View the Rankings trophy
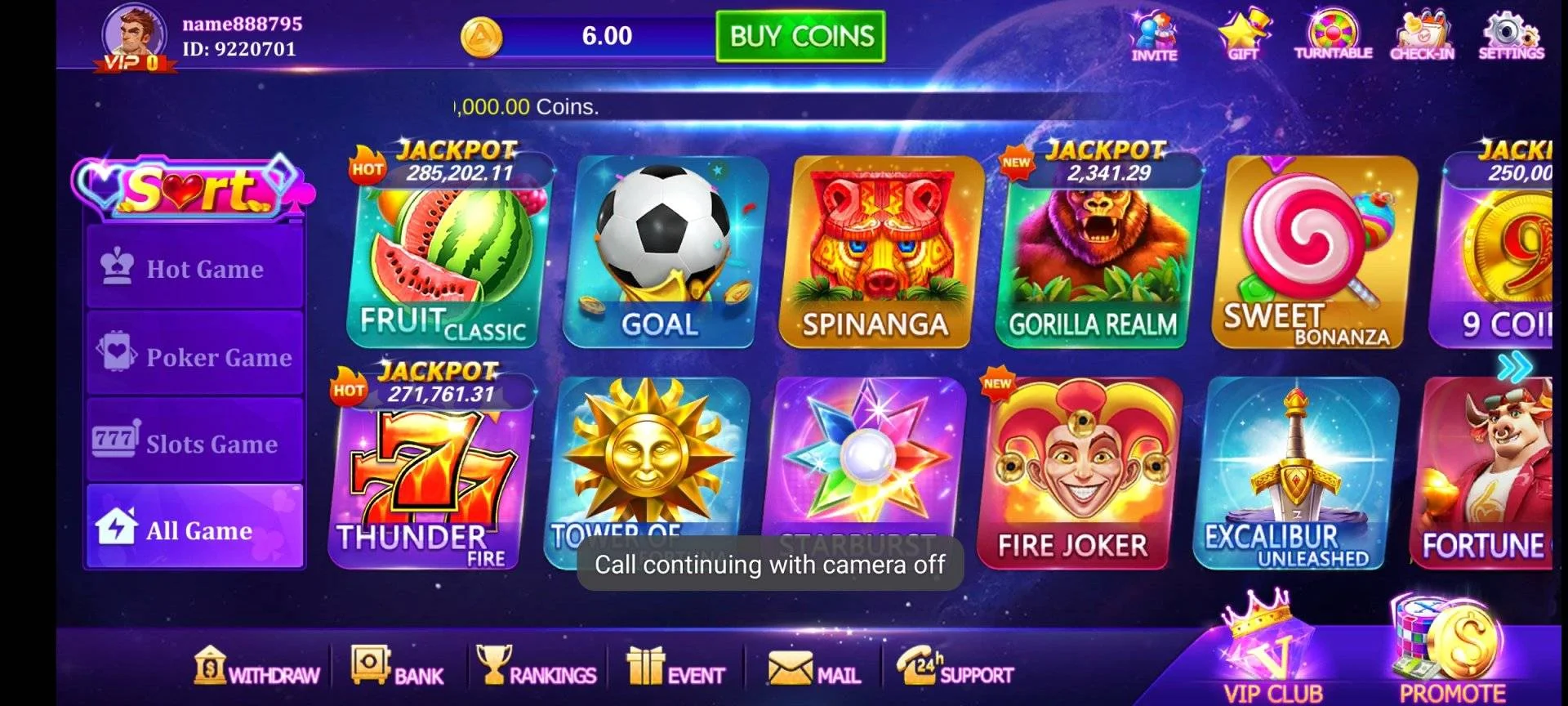Viewport: 1568px width, 706px height. click(537, 666)
